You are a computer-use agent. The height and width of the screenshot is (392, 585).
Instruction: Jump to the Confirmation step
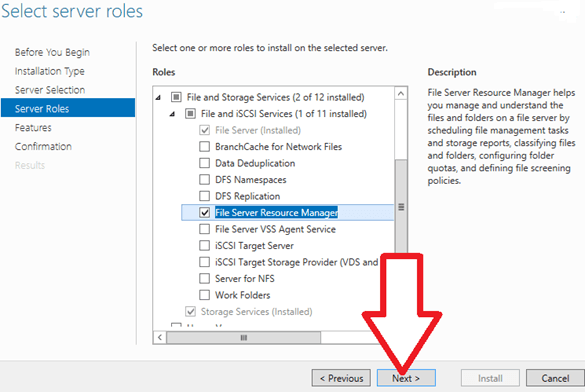(43, 146)
